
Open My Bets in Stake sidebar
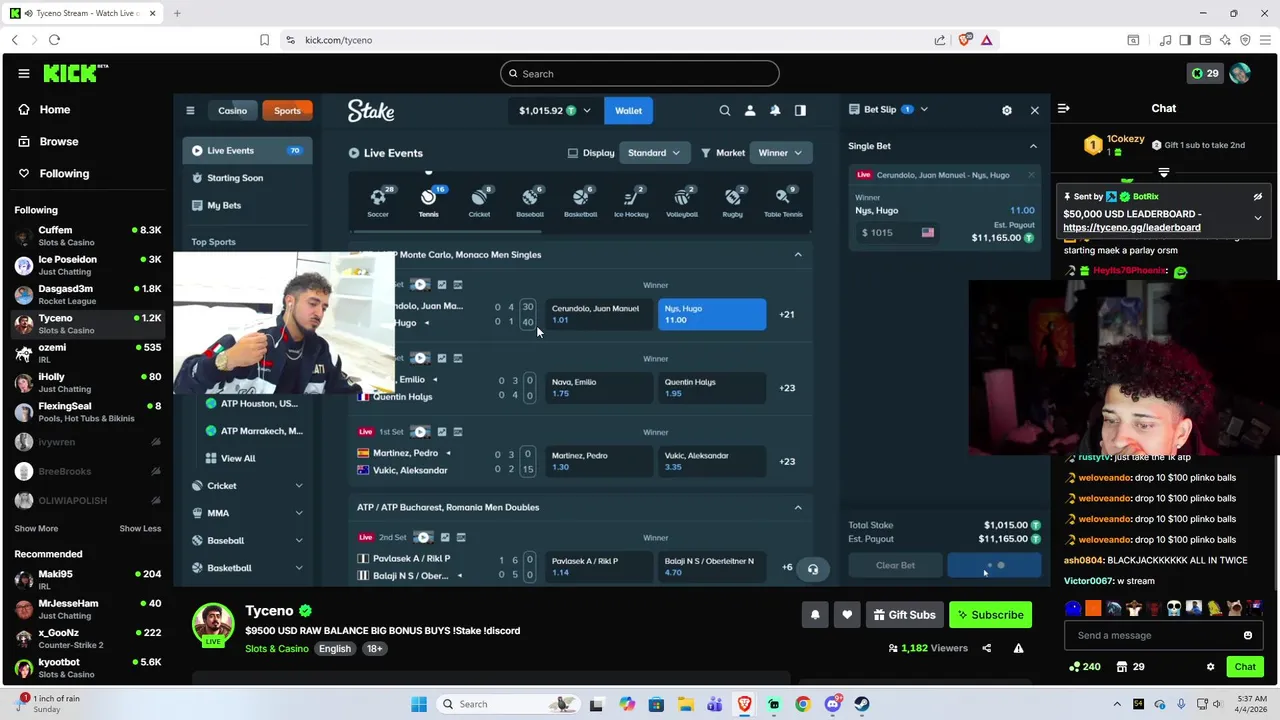pyautogui.click(x=248, y=205)
